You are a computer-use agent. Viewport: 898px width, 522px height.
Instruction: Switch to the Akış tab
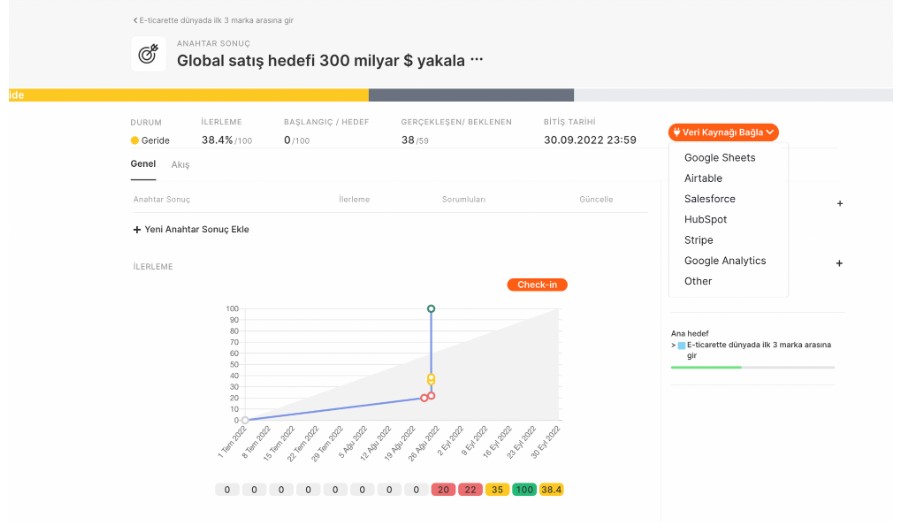(180, 164)
